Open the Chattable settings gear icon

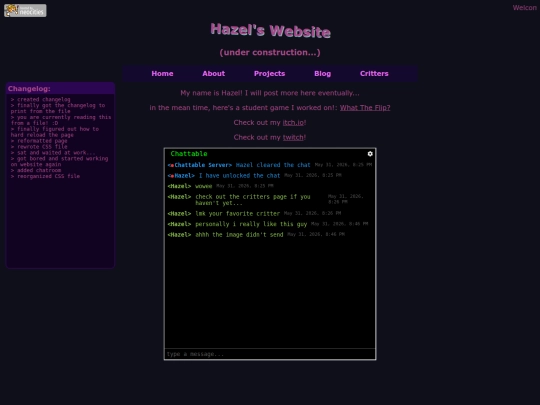click(x=370, y=154)
